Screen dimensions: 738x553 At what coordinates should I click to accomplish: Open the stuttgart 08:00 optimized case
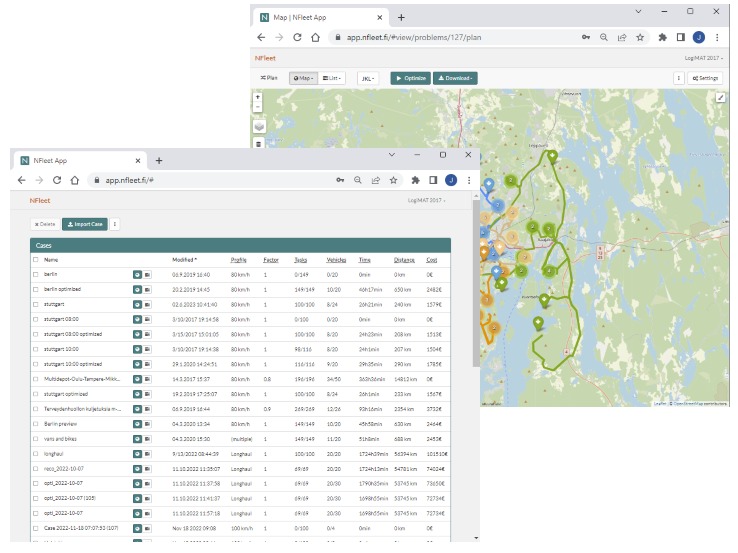73,334
